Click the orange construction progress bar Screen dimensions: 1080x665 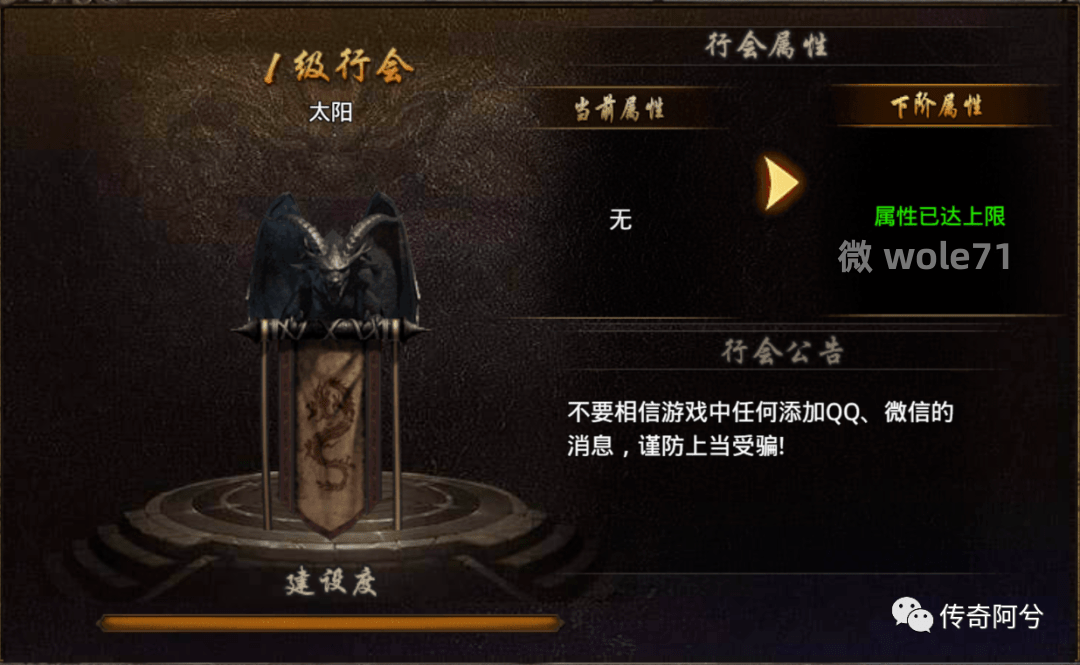331,624
